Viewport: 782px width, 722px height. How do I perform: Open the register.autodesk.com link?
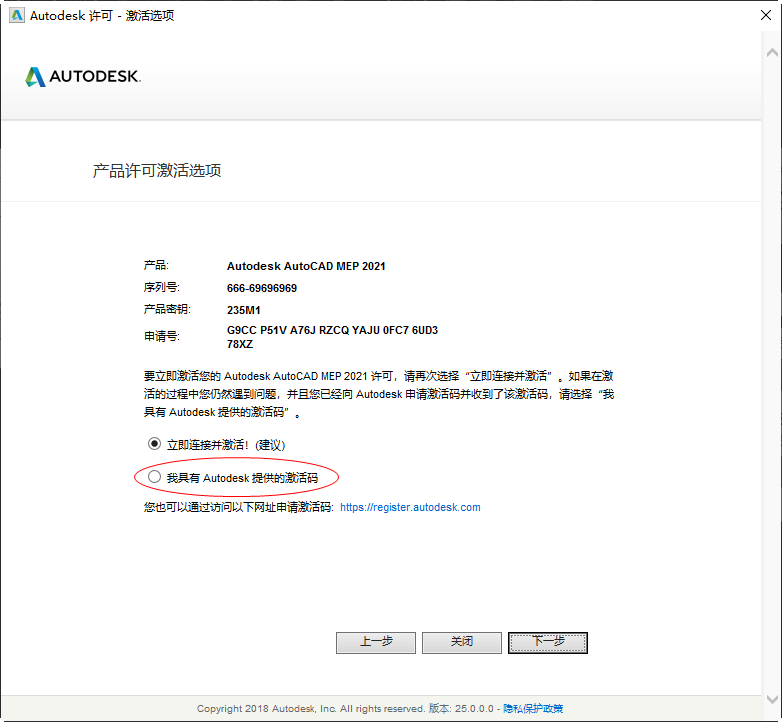pos(410,507)
